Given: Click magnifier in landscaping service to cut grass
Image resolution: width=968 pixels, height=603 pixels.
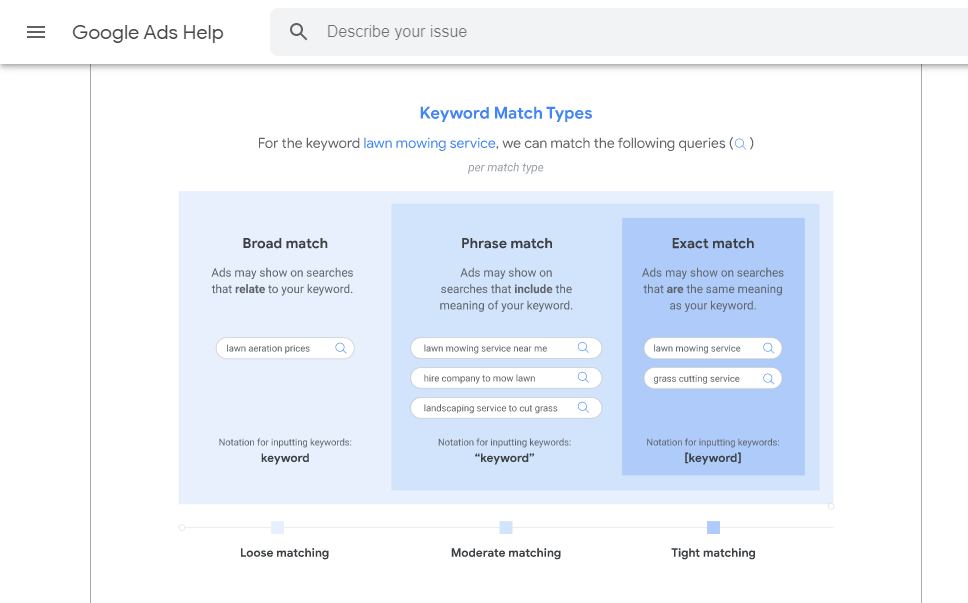Looking at the screenshot, I should pos(583,407).
